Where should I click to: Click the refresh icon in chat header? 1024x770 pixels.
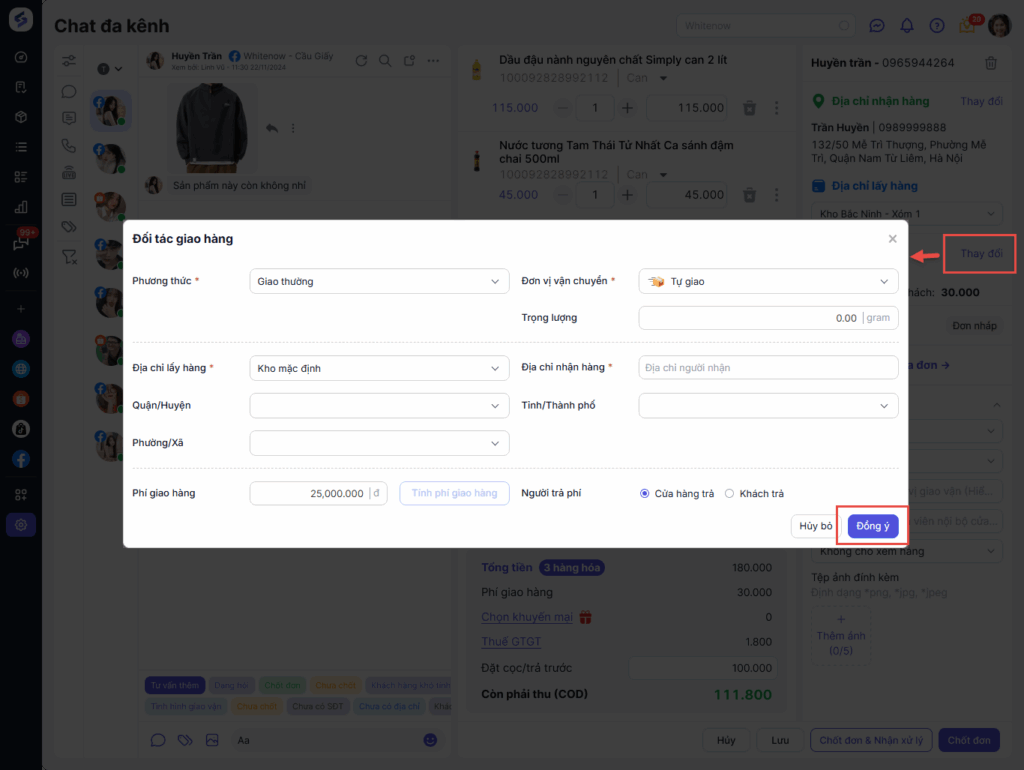(361, 61)
